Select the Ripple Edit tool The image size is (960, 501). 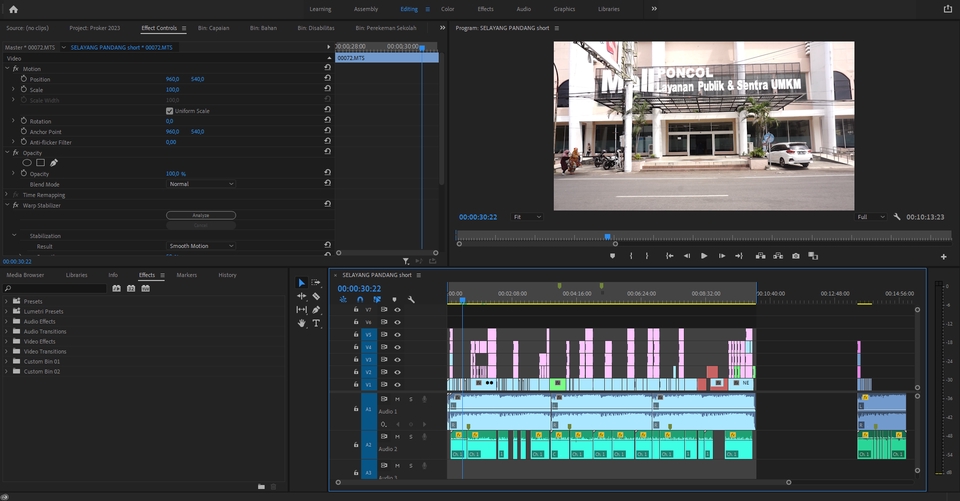coord(301,296)
